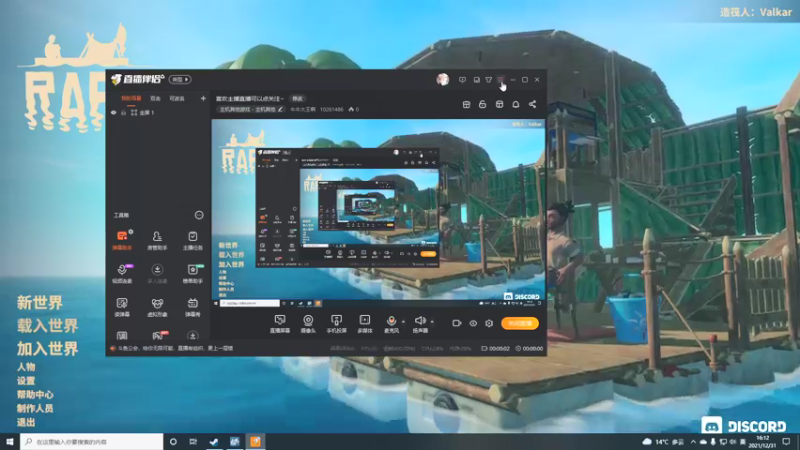Click the 修改 title edit button
The width and height of the screenshot is (800, 450).
297,98
